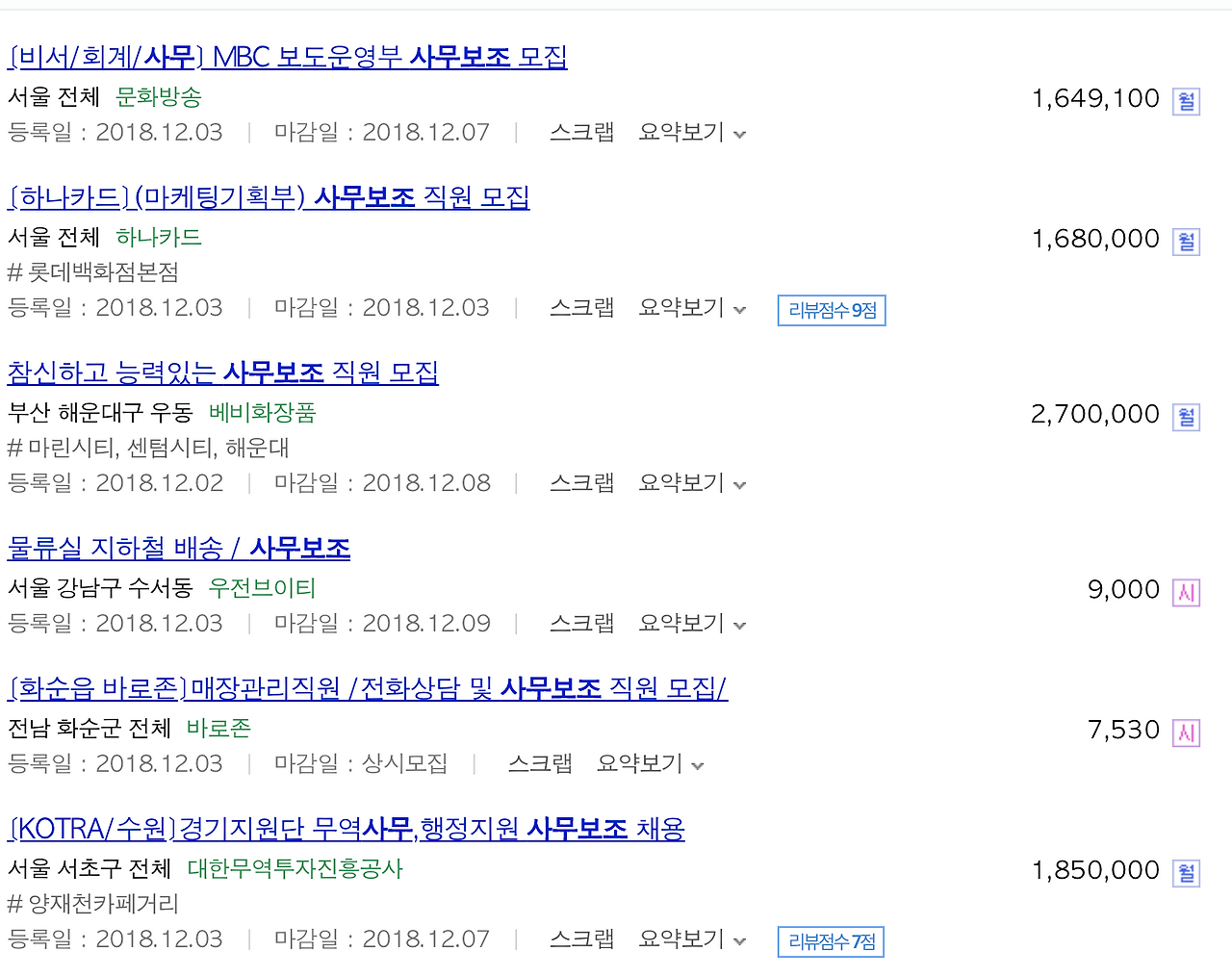1232x977 pixels.
Task: Expand 요약보기 for the MBC 보도운영부 listing
Action: [692, 133]
